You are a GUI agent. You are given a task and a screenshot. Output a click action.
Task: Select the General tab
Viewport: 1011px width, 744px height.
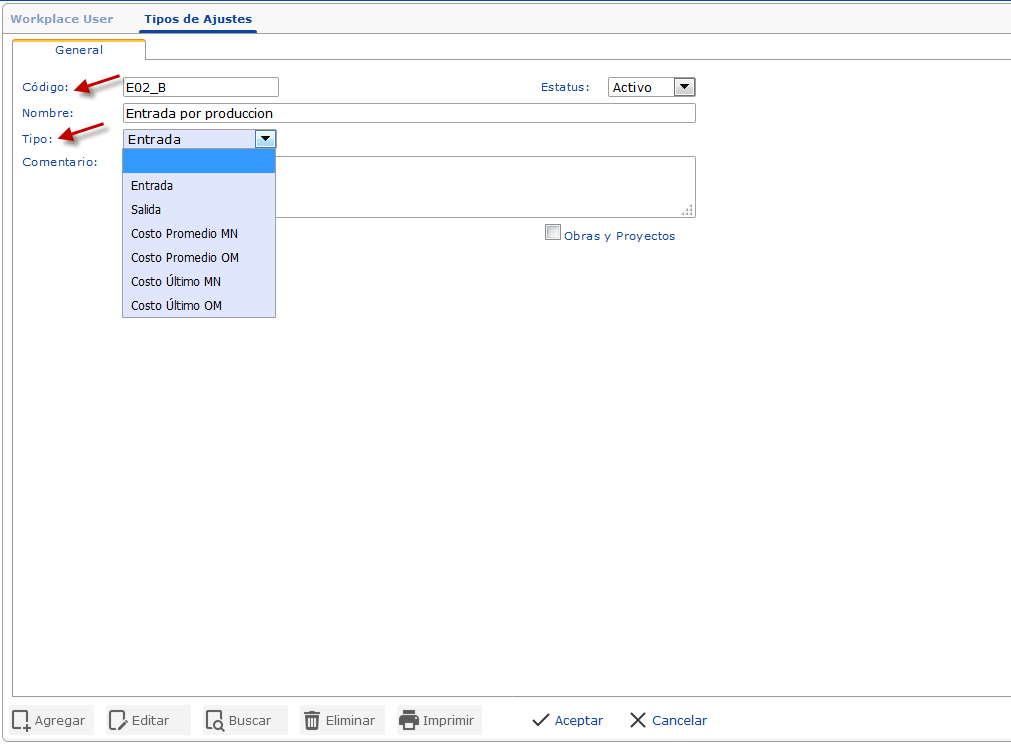click(x=79, y=50)
